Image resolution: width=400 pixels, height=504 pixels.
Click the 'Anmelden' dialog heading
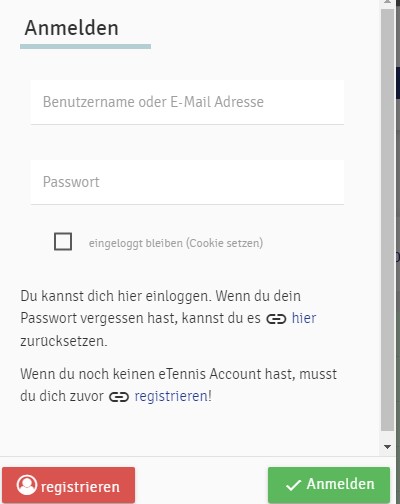(71, 28)
